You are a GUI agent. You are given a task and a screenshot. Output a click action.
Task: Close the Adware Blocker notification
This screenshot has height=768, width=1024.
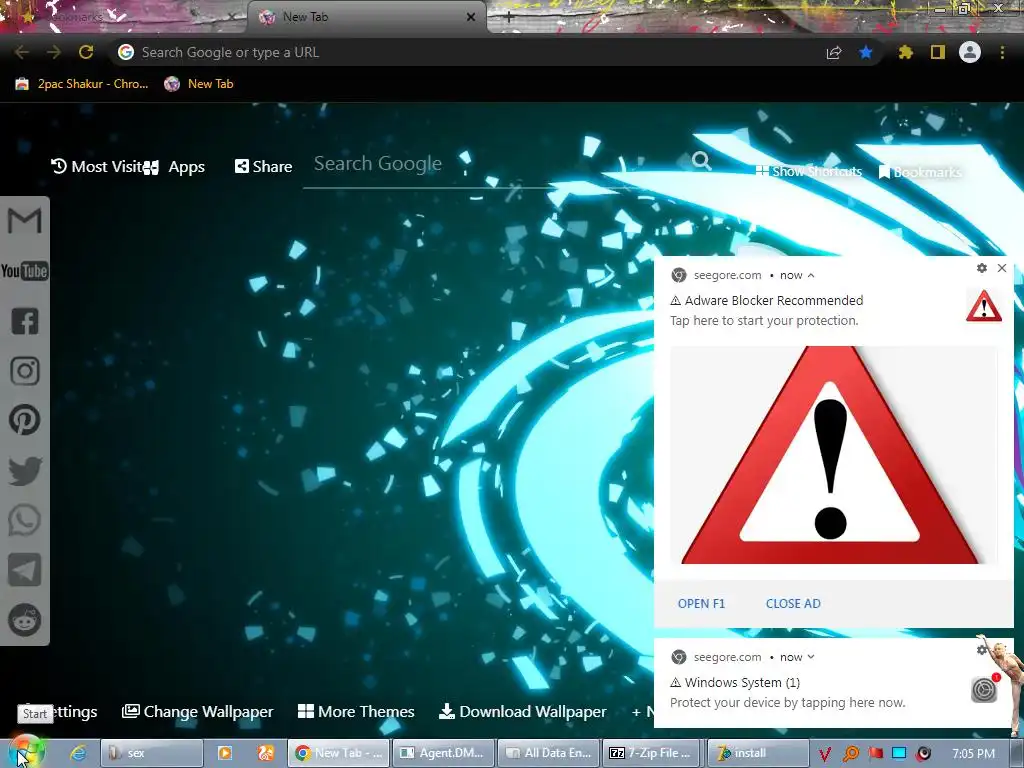coord(1002,268)
